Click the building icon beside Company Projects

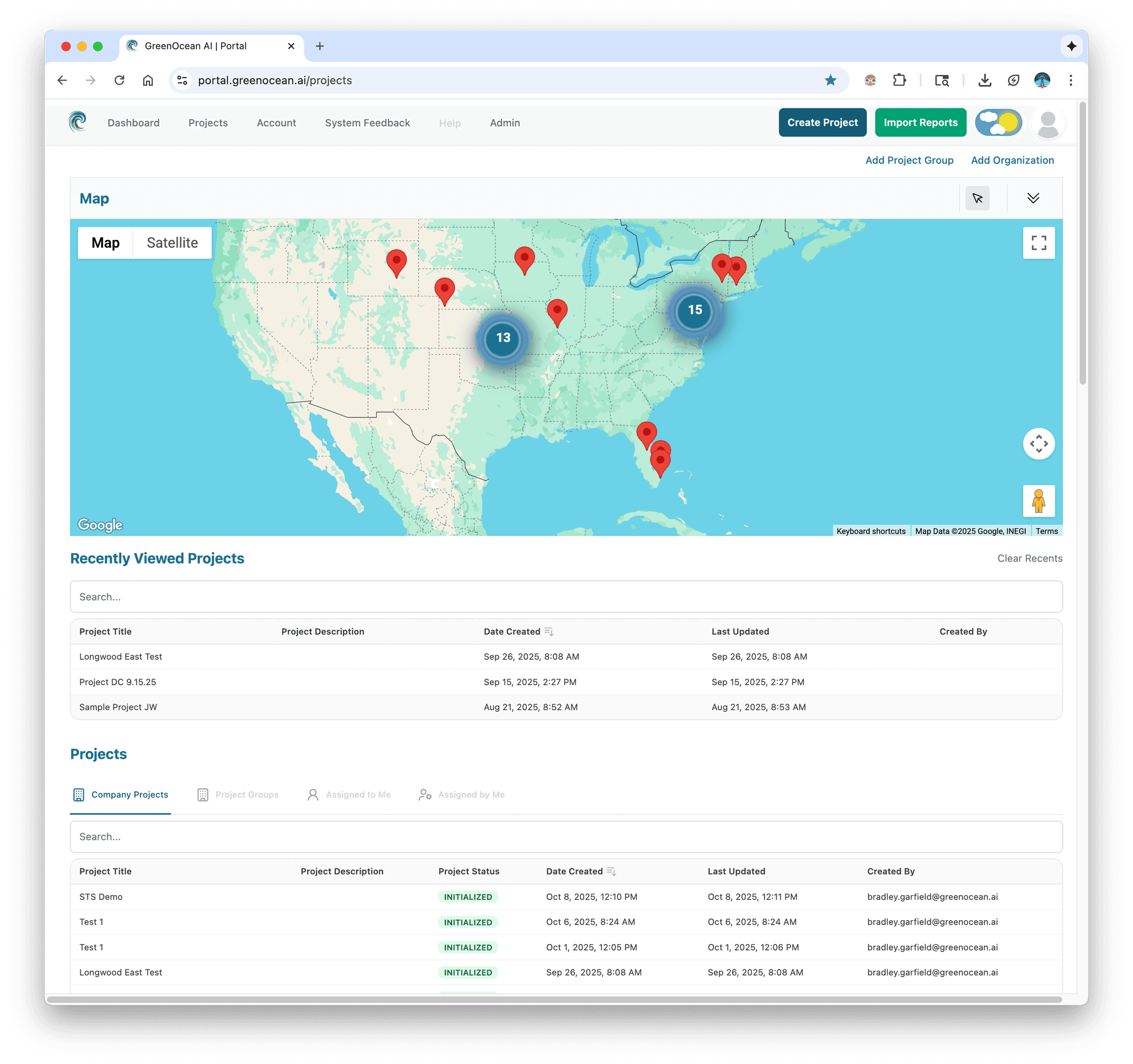(x=78, y=794)
